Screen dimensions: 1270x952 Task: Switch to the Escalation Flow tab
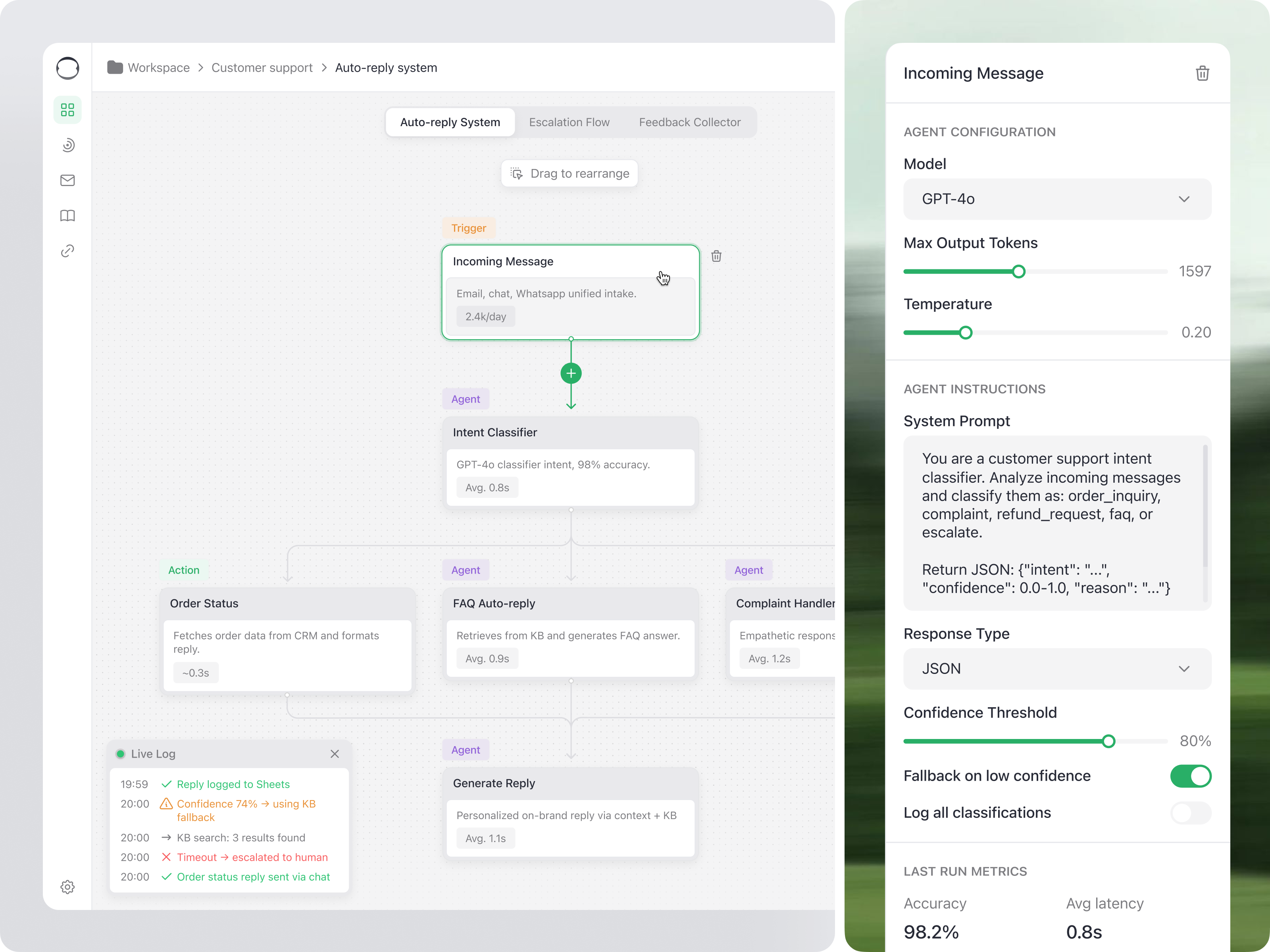point(569,122)
